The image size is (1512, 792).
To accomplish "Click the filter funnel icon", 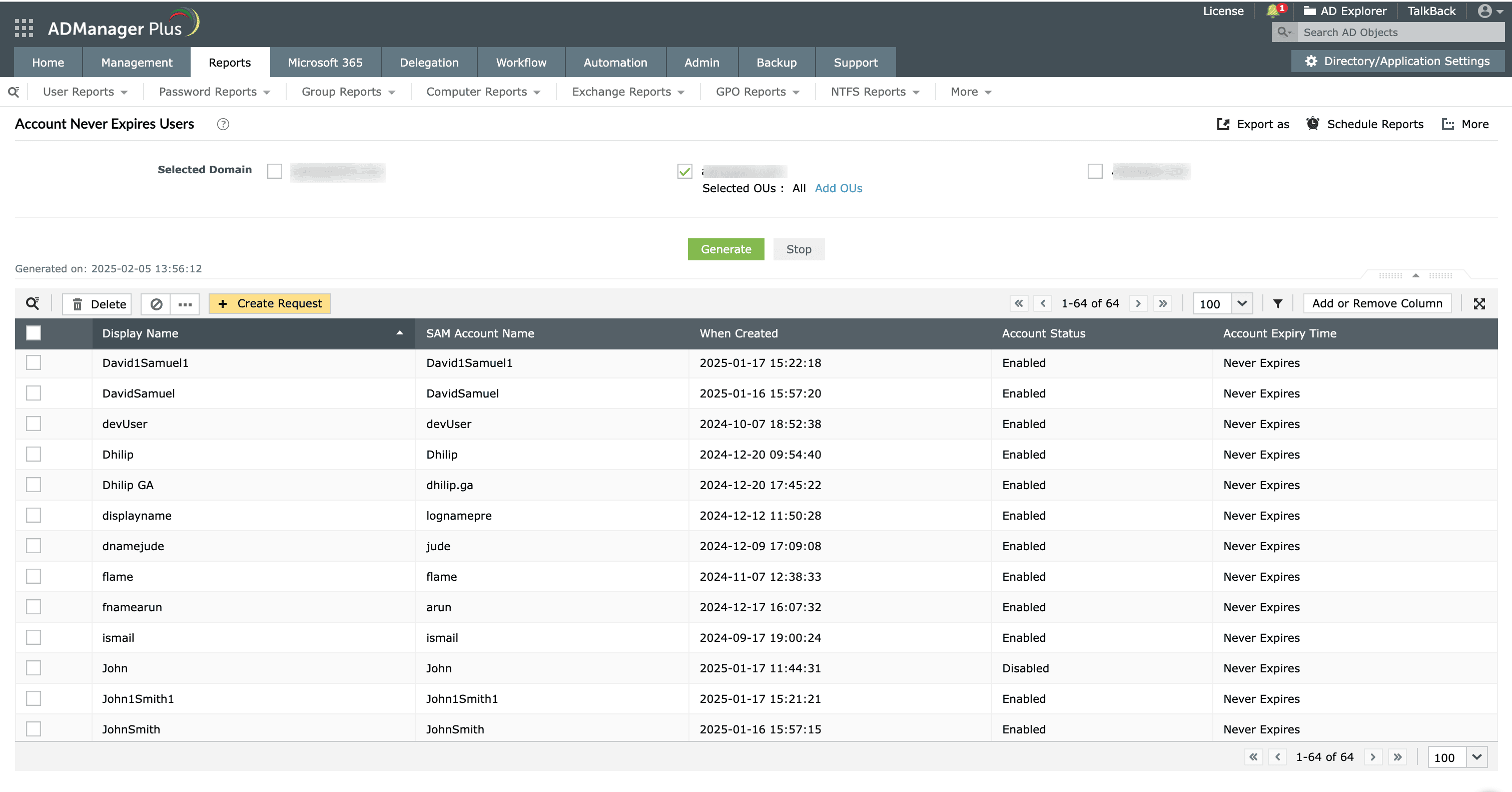I will coord(1278,303).
